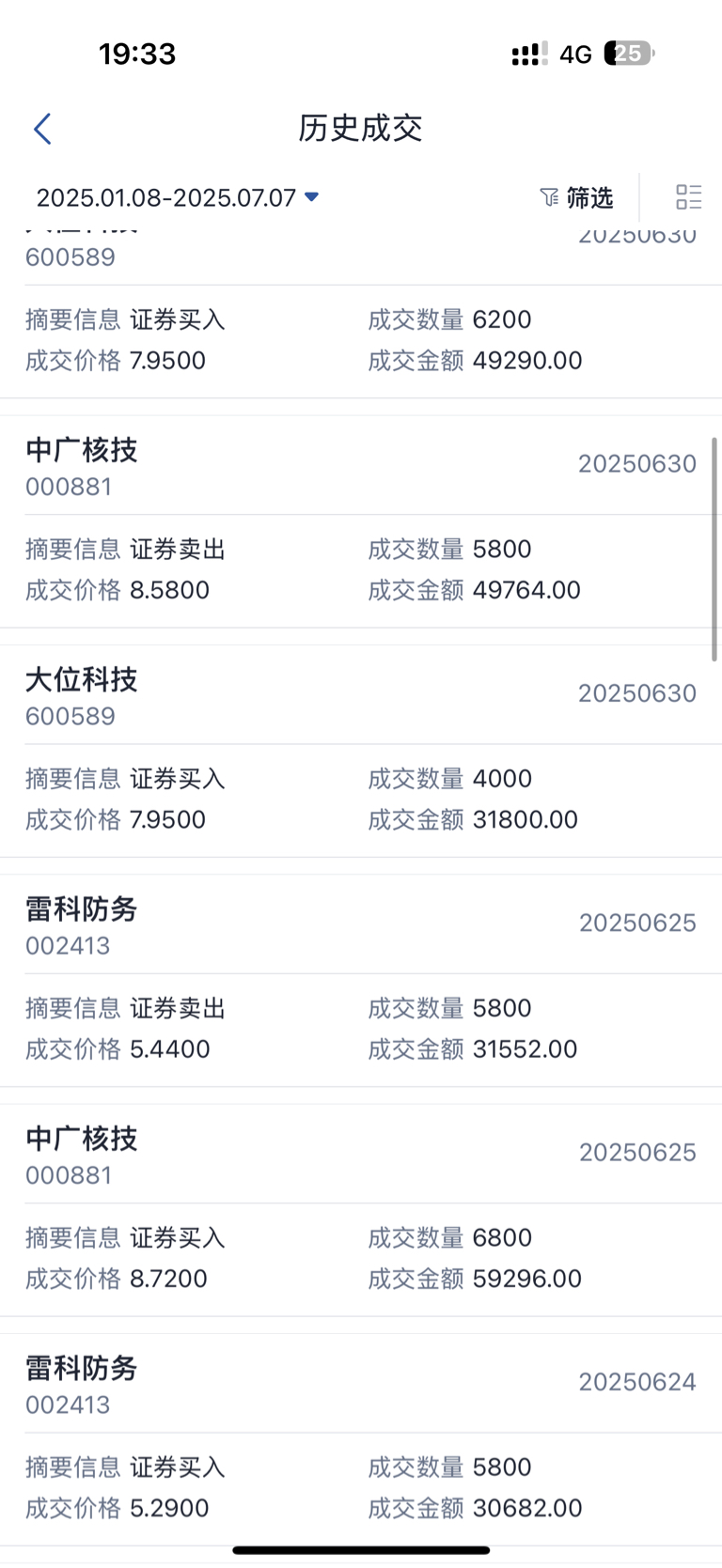722x1568 pixels.
Task: Tap stock code 600589 under 大位科技
Action: pyautogui.click(x=71, y=716)
